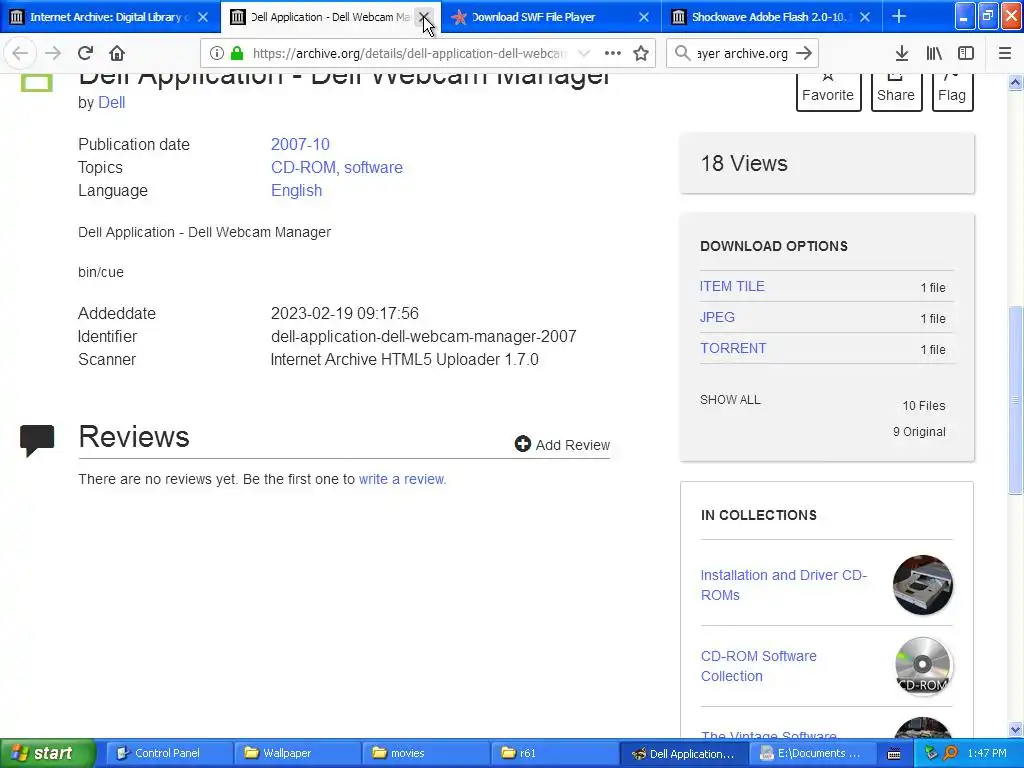Click the search box text field
Image resolution: width=1024 pixels, height=768 pixels.
point(743,53)
